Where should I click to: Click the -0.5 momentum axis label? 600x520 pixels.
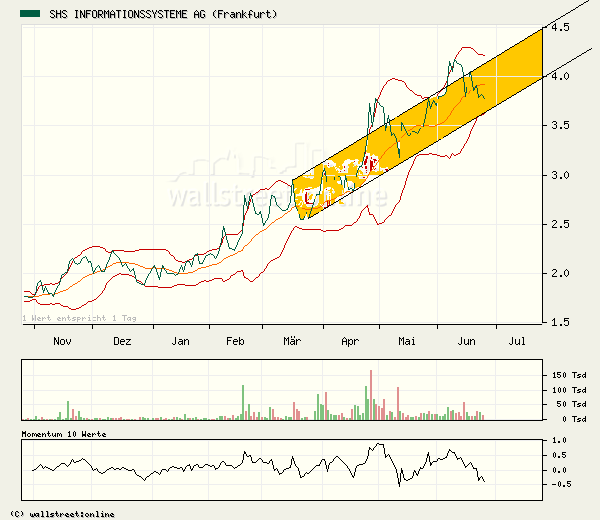(562, 484)
